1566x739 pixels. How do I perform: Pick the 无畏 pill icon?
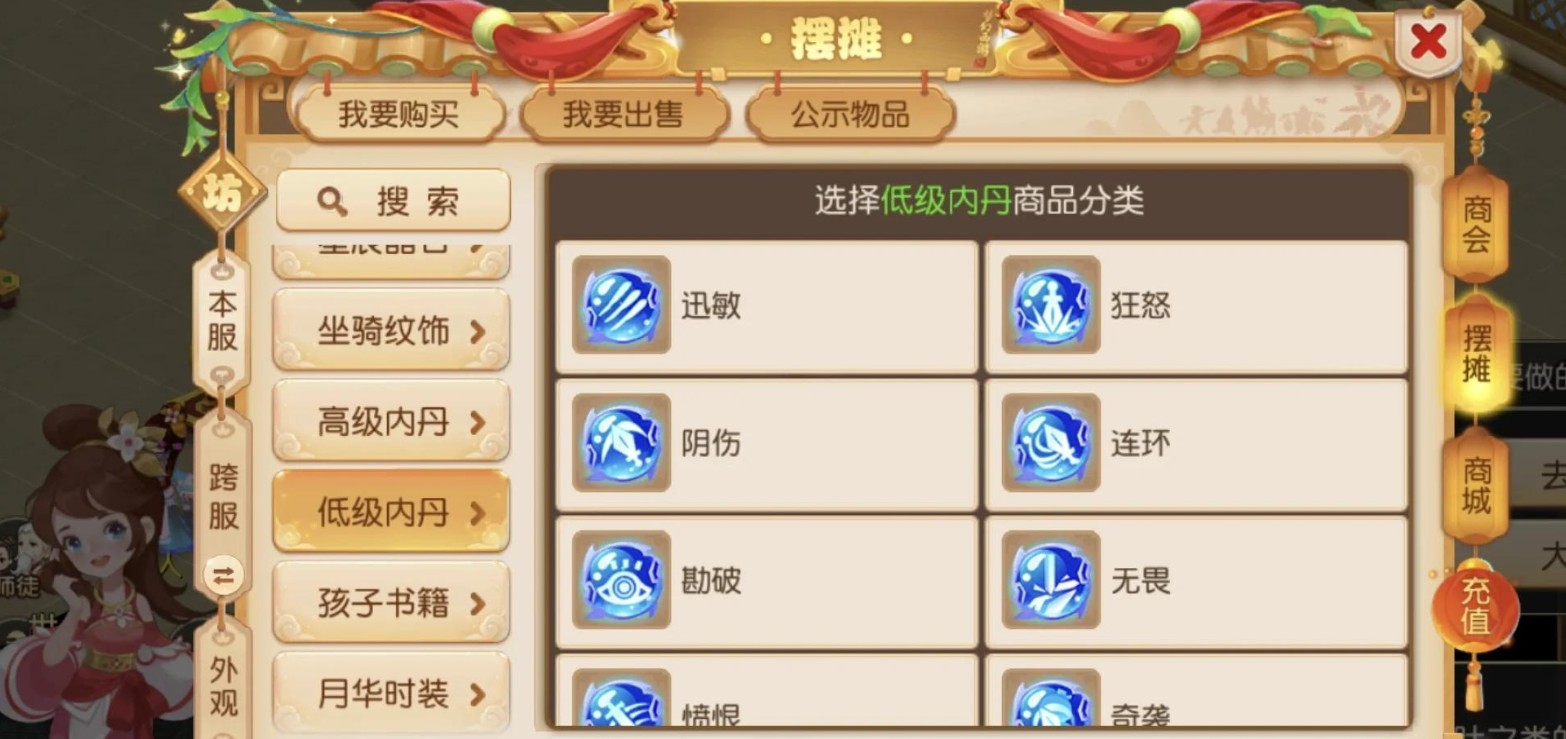click(x=1051, y=580)
